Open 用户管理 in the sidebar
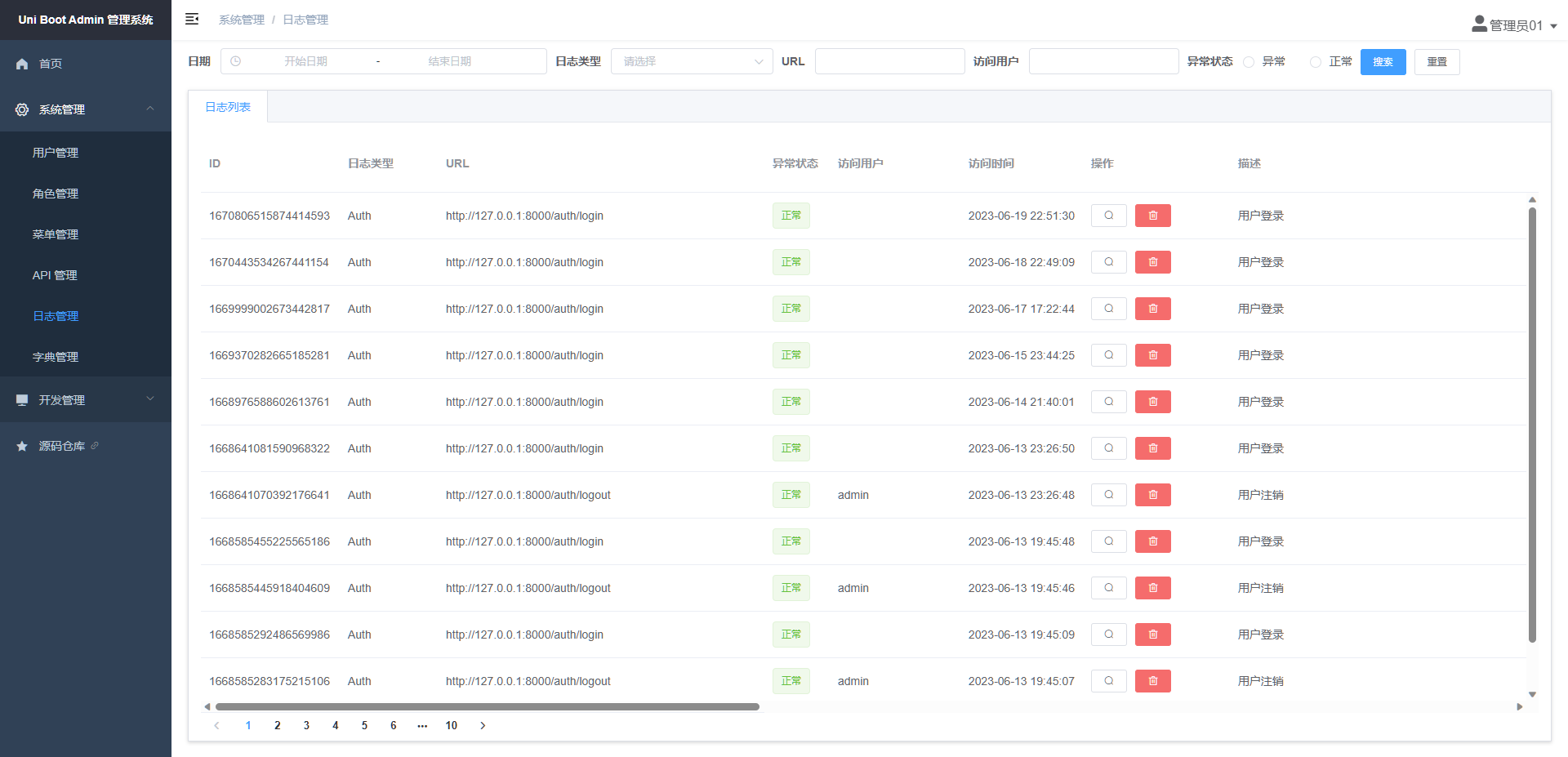Image resolution: width=1568 pixels, height=757 pixels. click(x=56, y=153)
